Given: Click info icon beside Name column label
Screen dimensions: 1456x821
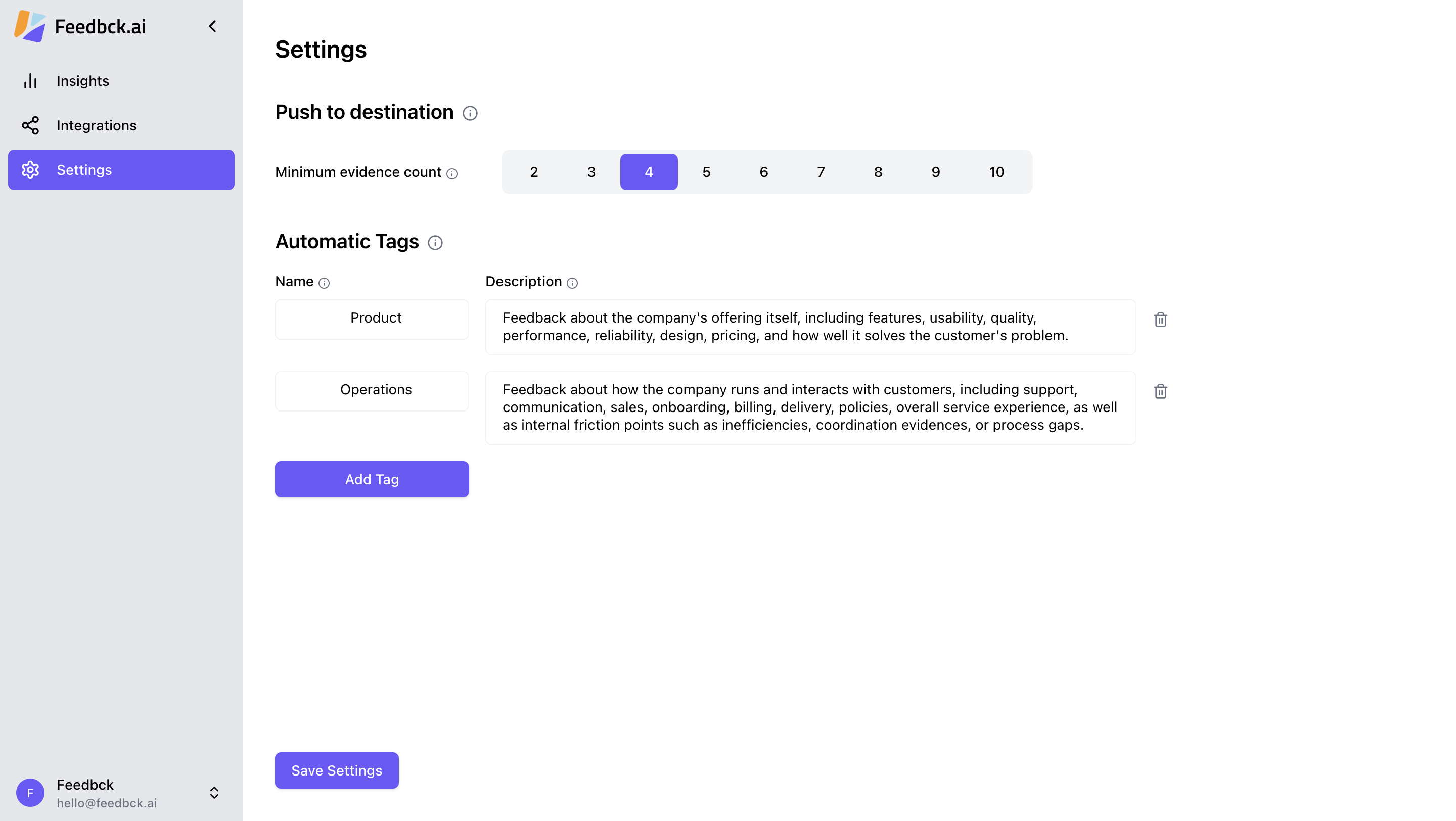Looking at the screenshot, I should pos(324,283).
